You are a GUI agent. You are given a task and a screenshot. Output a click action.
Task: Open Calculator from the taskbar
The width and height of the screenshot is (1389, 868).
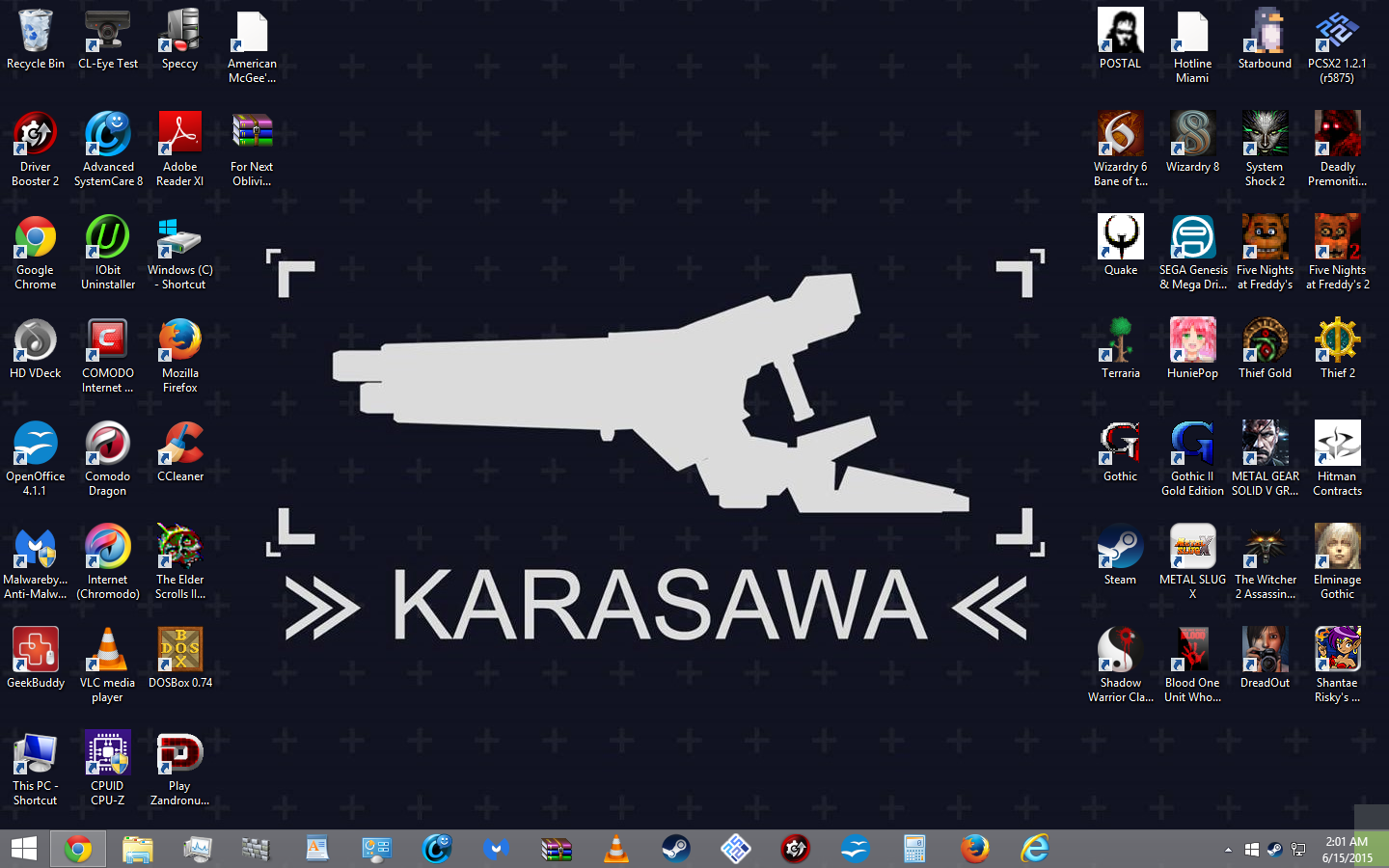[914, 849]
